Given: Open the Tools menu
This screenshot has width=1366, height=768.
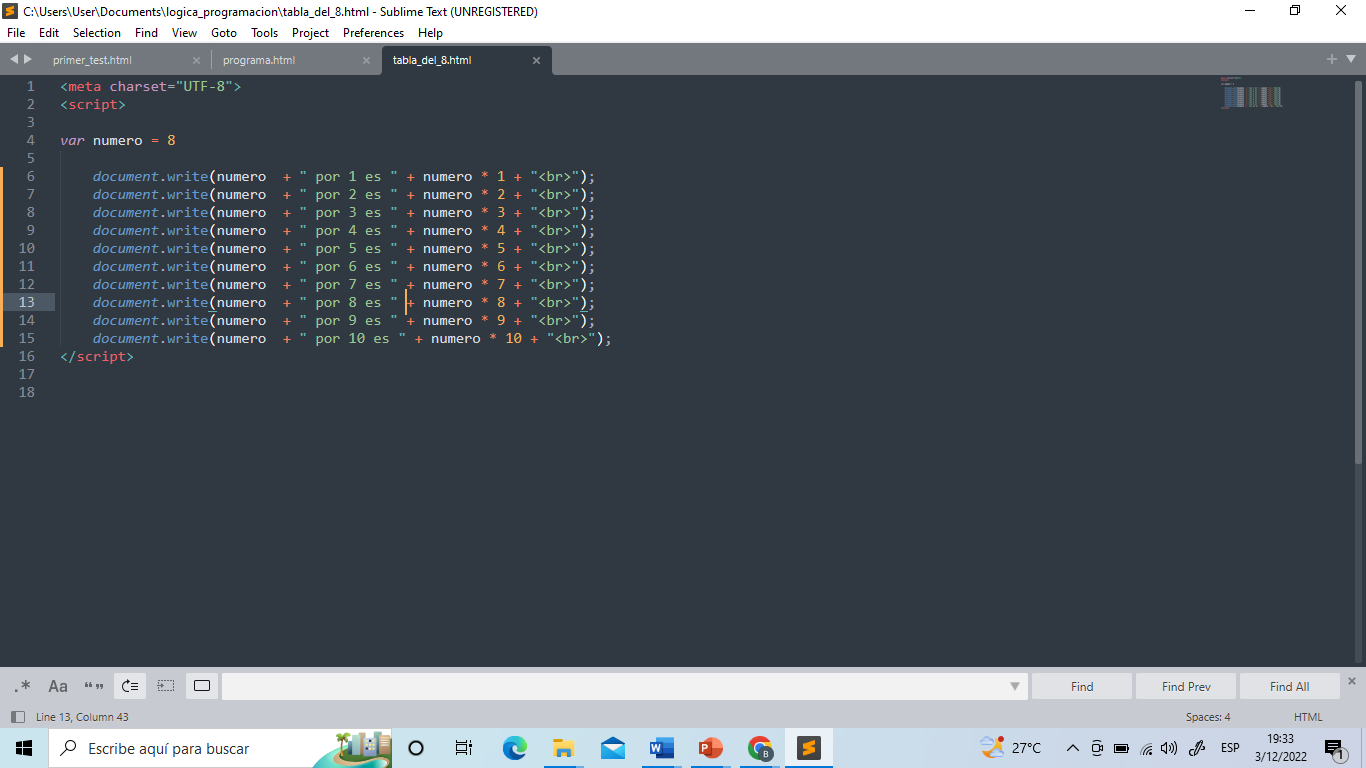Looking at the screenshot, I should click(x=265, y=33).
